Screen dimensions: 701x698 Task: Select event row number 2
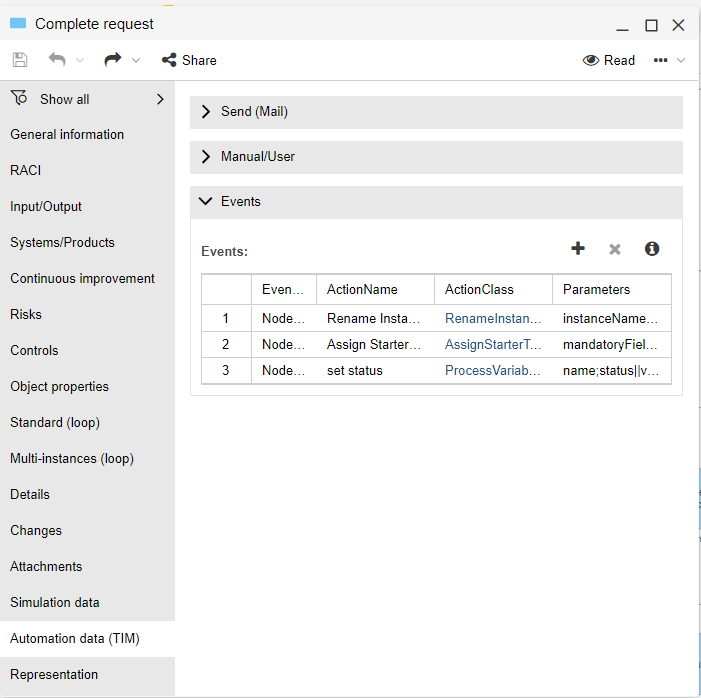[x=226, y=344]
